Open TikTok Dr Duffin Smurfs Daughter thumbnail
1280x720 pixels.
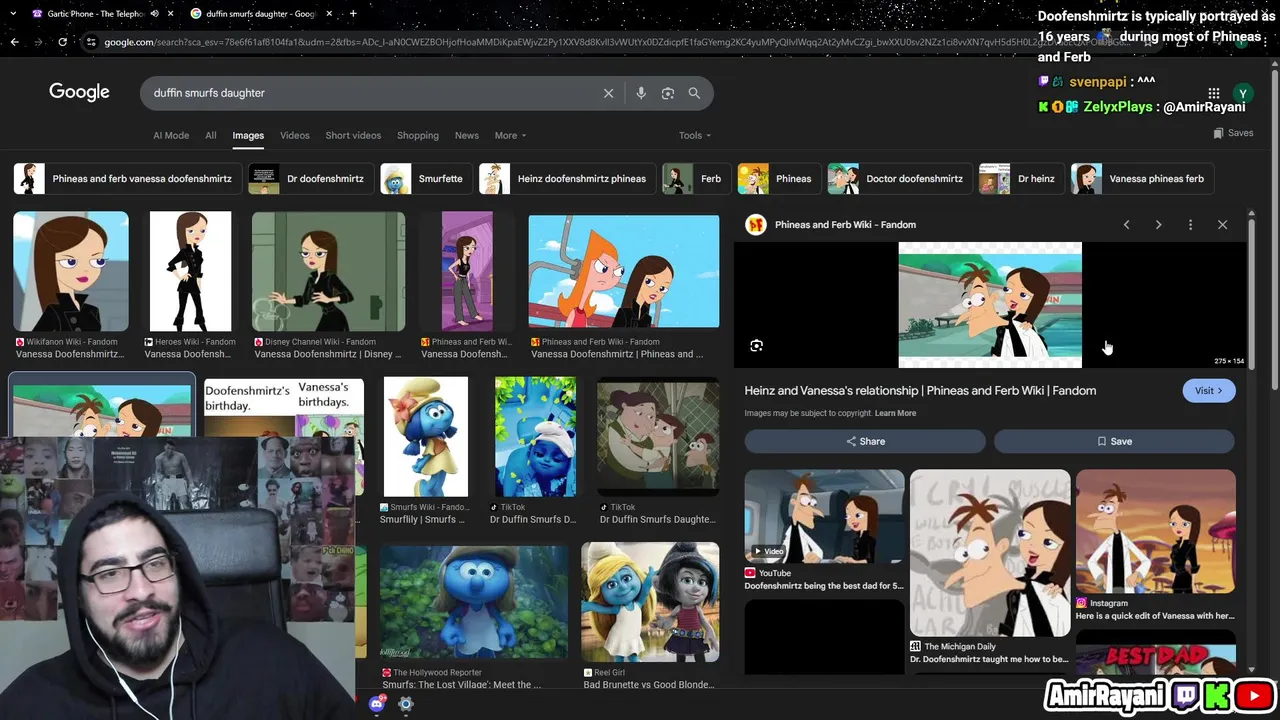click(x=658, y=437)
